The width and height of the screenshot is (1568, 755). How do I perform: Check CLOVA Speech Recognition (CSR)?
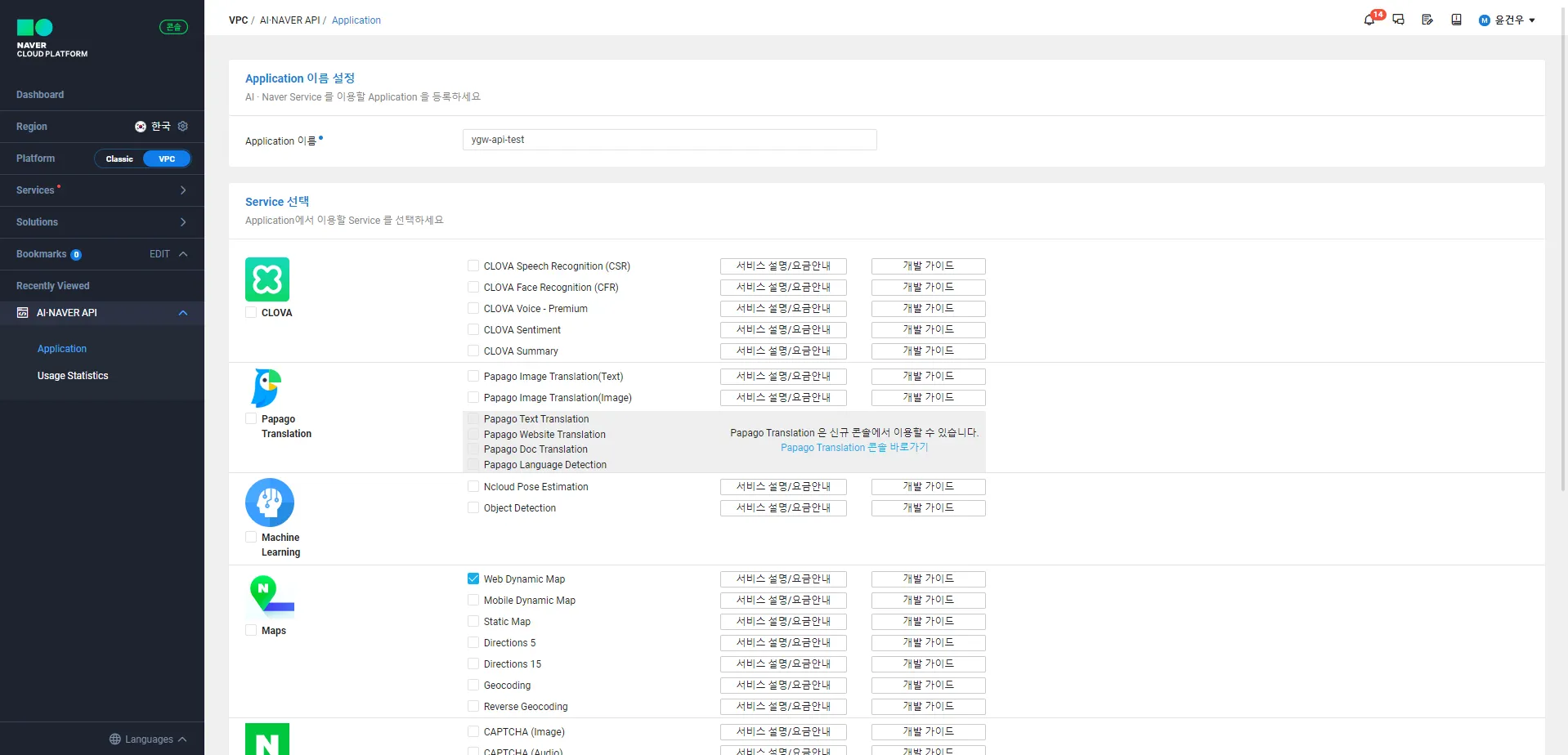(x=473, y=266)
